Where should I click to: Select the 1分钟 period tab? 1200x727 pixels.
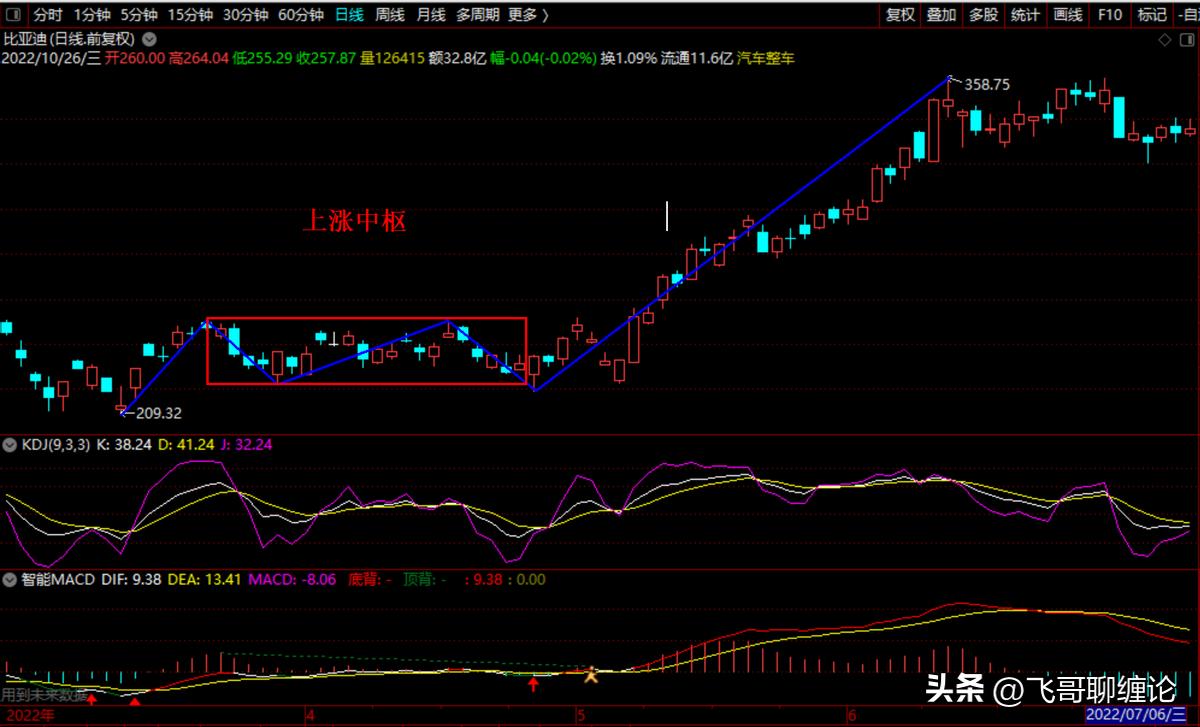[x=91, y=15]
